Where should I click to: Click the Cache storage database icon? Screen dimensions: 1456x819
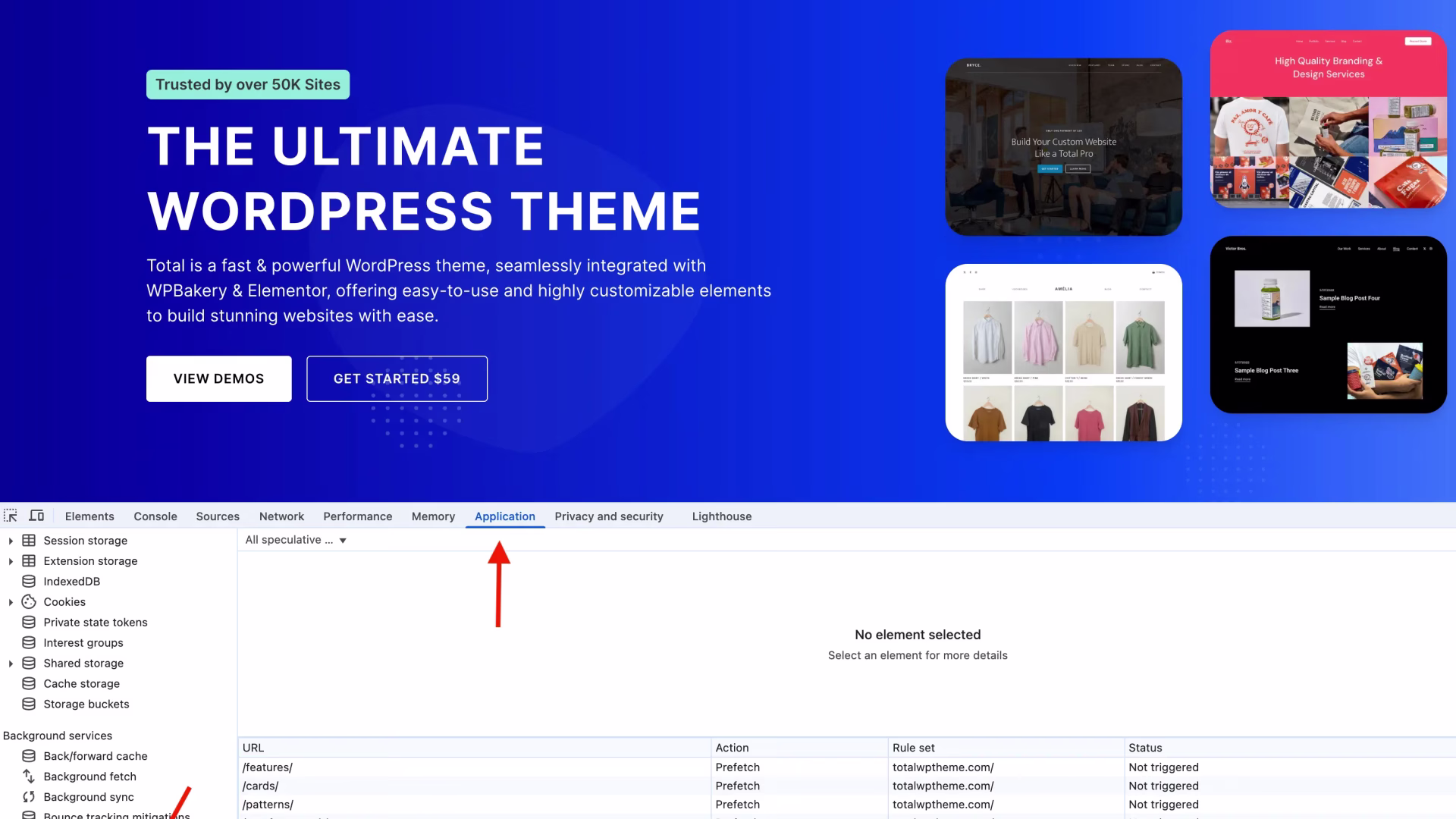(29, 684)
